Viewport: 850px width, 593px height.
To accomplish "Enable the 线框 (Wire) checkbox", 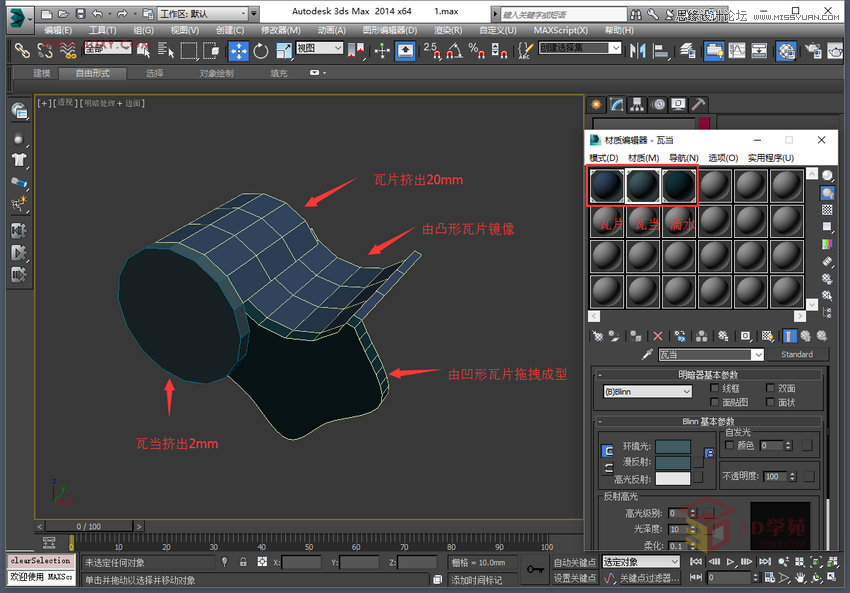I will pyautogui.click(x=714, y=388).
